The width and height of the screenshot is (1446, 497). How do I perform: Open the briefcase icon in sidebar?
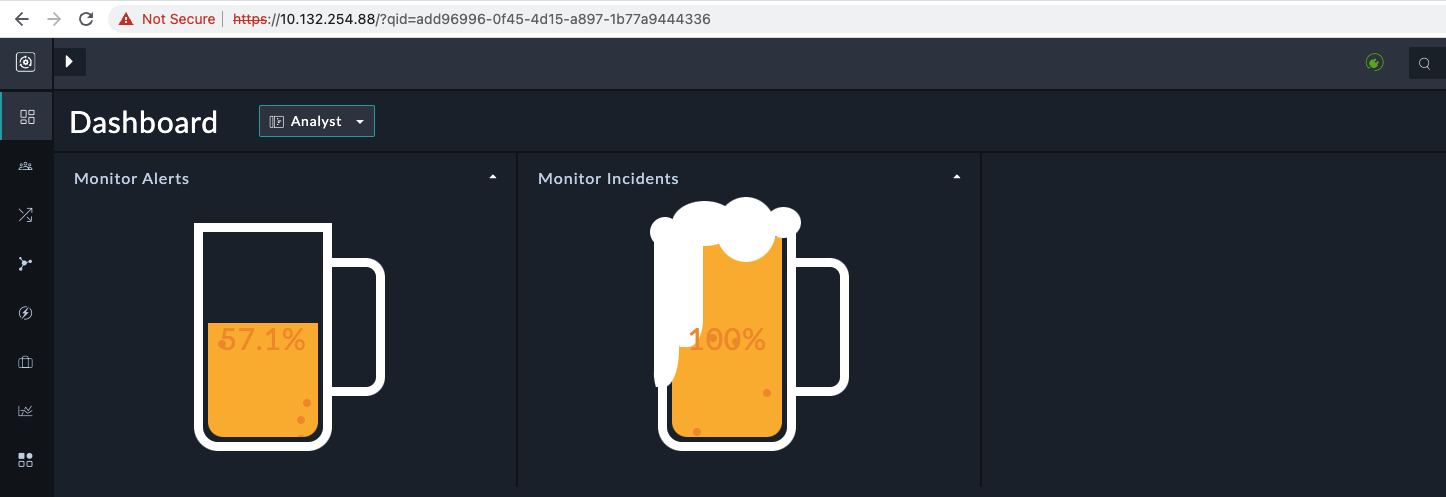pyautogui.click(x=26, y=362)
